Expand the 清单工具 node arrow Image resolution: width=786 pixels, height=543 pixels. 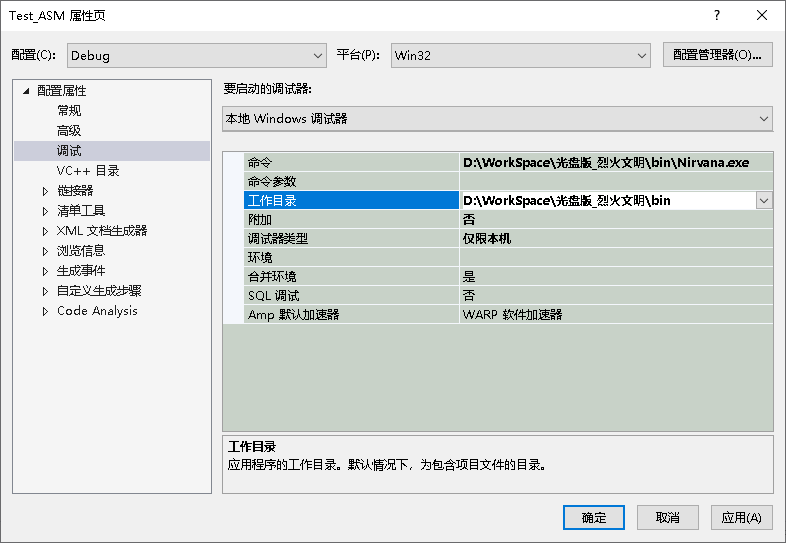pyautogui.click(x=45, y=211)
